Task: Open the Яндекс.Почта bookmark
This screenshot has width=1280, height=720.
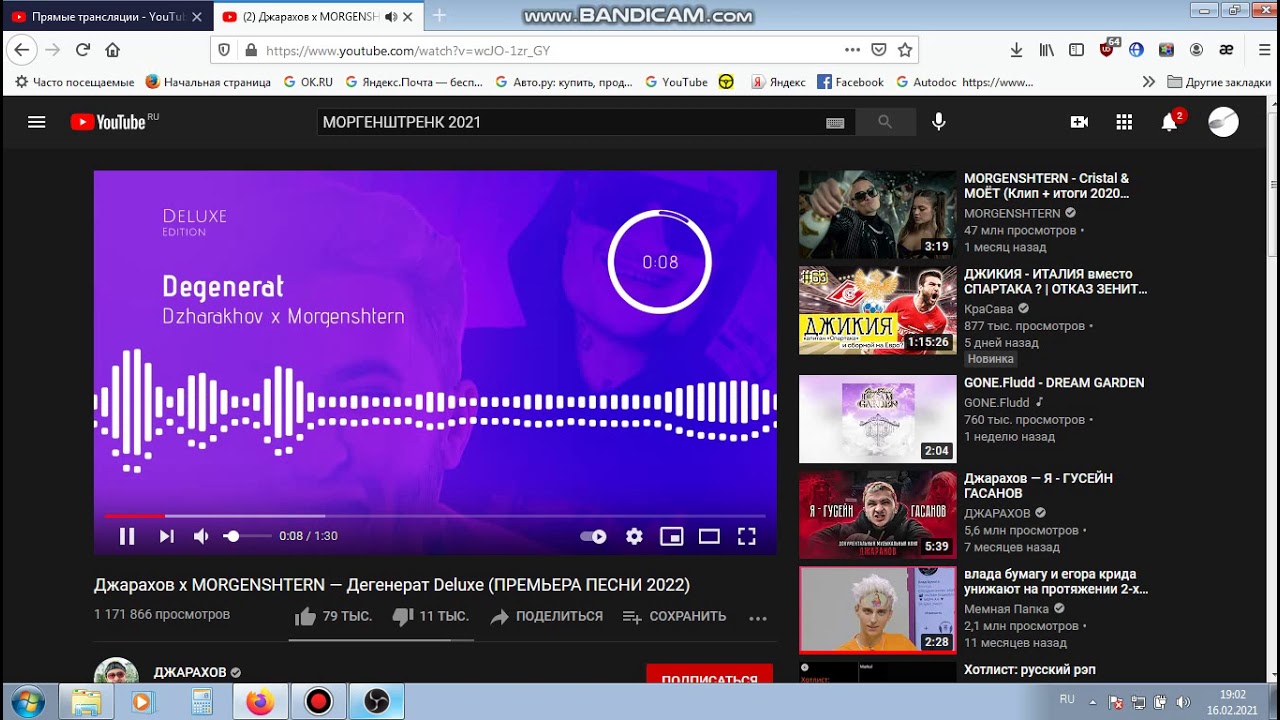Action: pos(414,82)
